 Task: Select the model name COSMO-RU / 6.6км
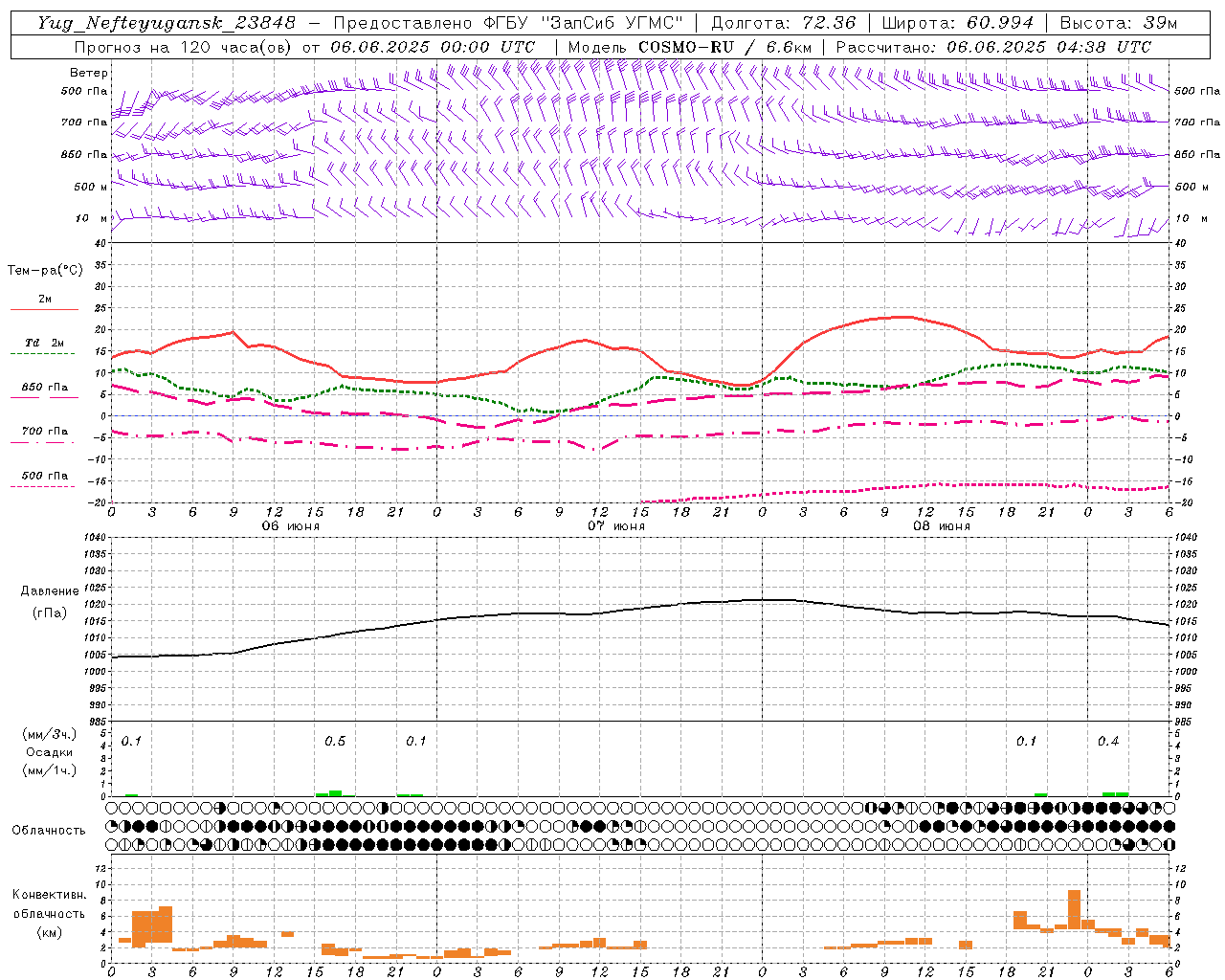tap(725, 47)
